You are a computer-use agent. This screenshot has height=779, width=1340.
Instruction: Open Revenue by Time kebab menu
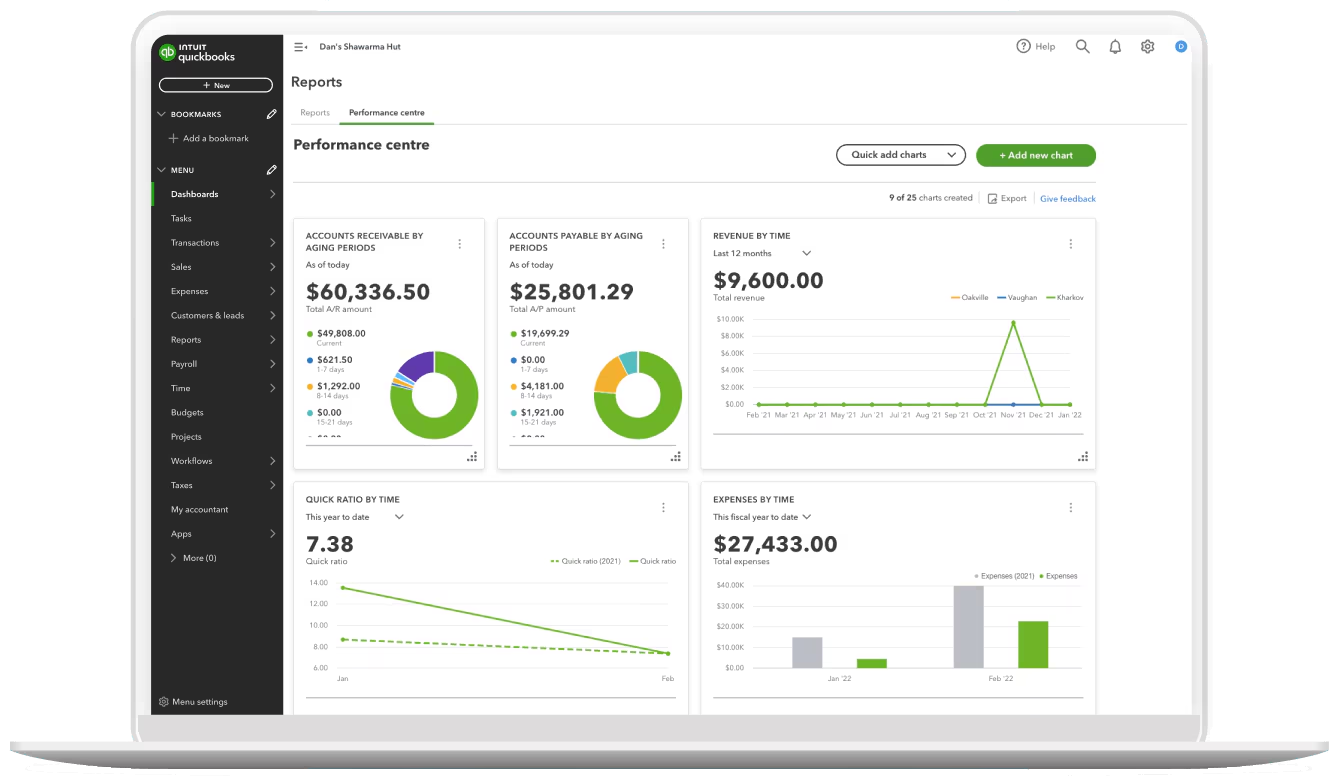click(1070, 244)
